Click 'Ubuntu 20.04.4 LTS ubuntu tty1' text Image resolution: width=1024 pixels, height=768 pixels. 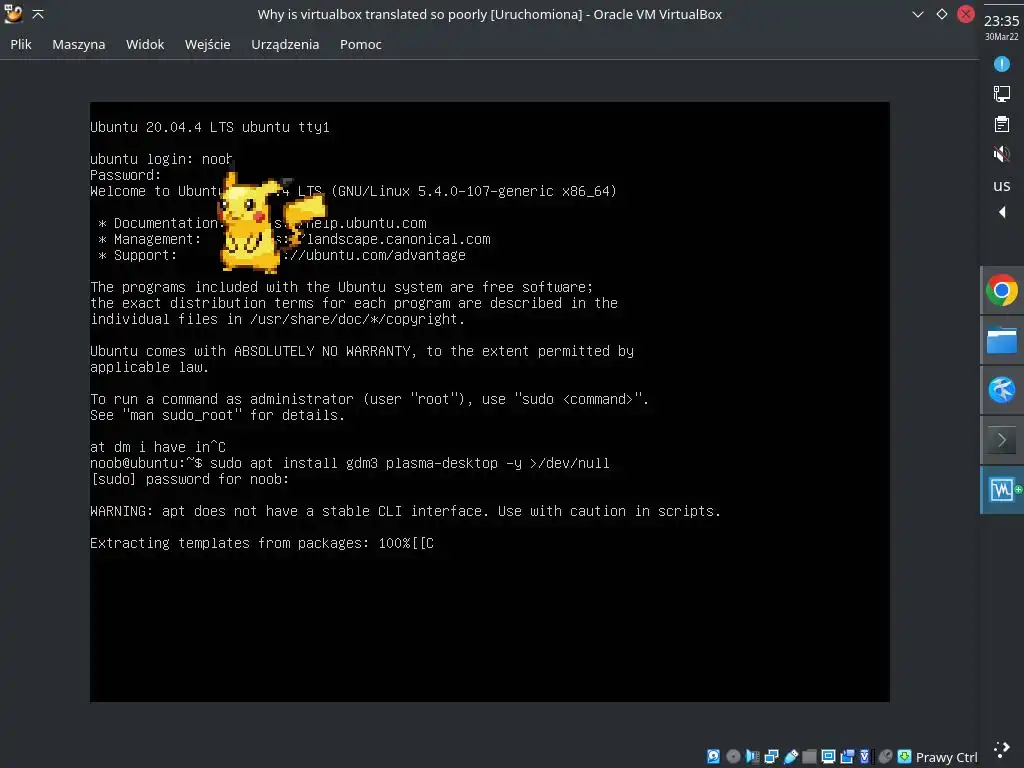point(210,127)
